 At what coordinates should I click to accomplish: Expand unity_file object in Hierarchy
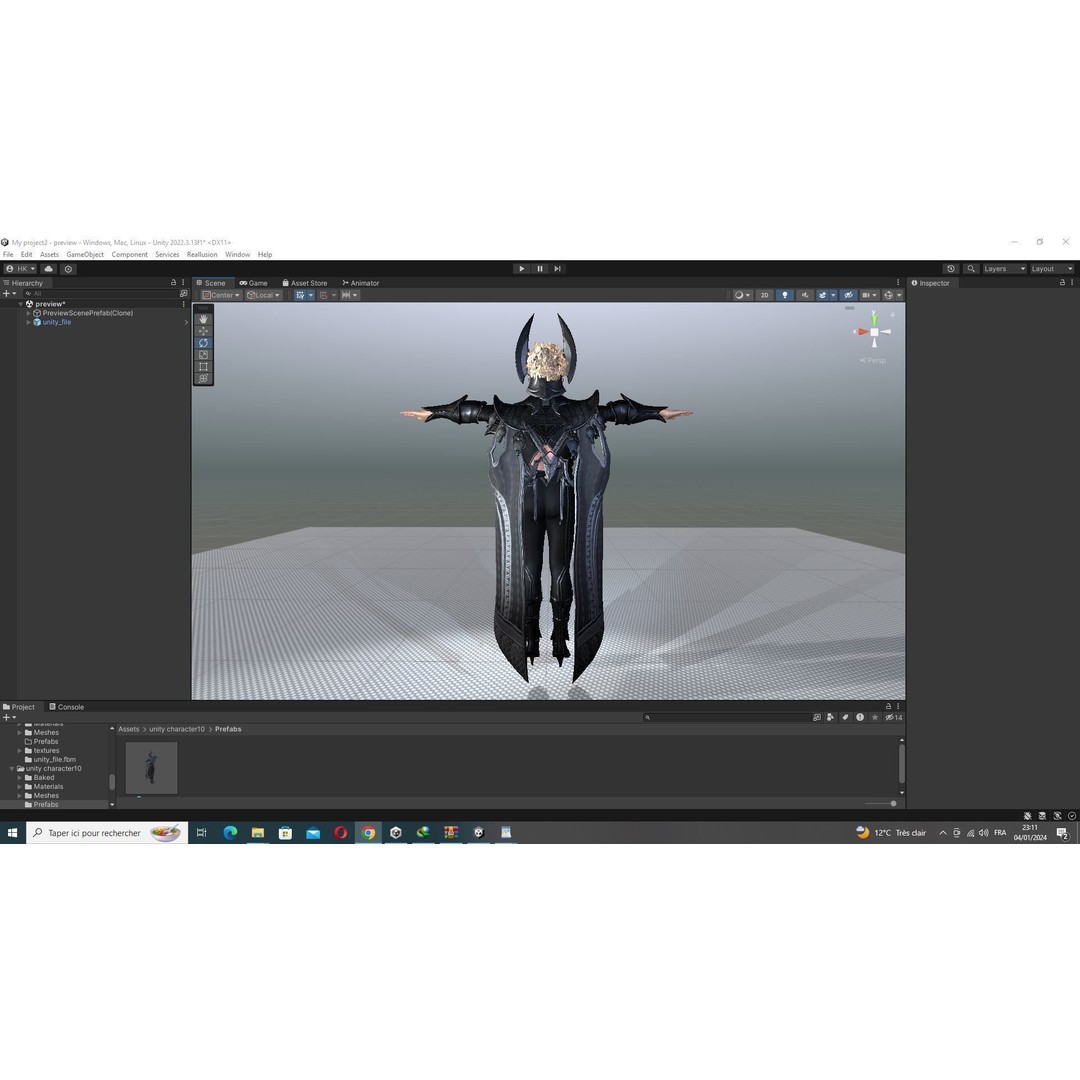28,322
